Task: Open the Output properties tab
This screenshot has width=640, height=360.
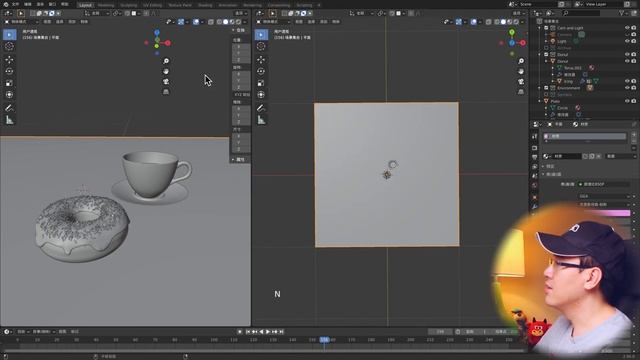Action: (535, 157)
